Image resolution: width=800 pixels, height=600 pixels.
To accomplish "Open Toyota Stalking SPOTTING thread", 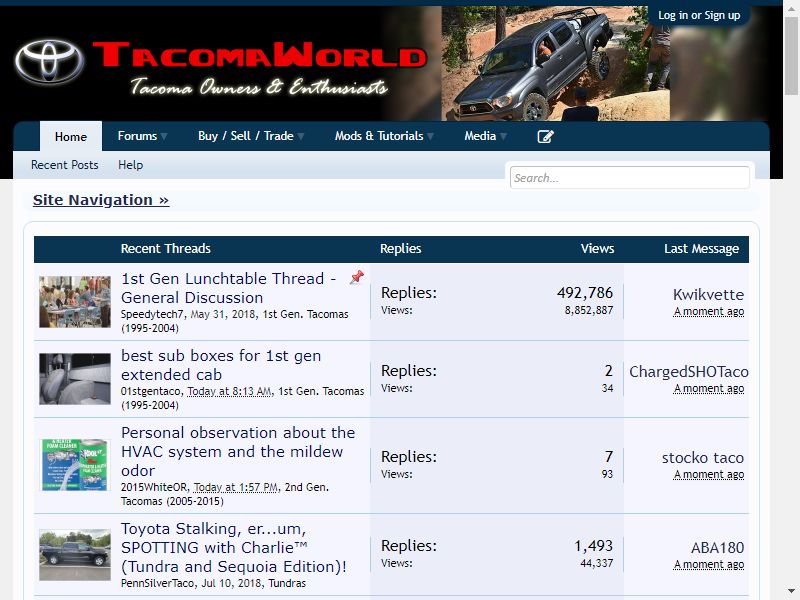I will click(x=234, y=547).
